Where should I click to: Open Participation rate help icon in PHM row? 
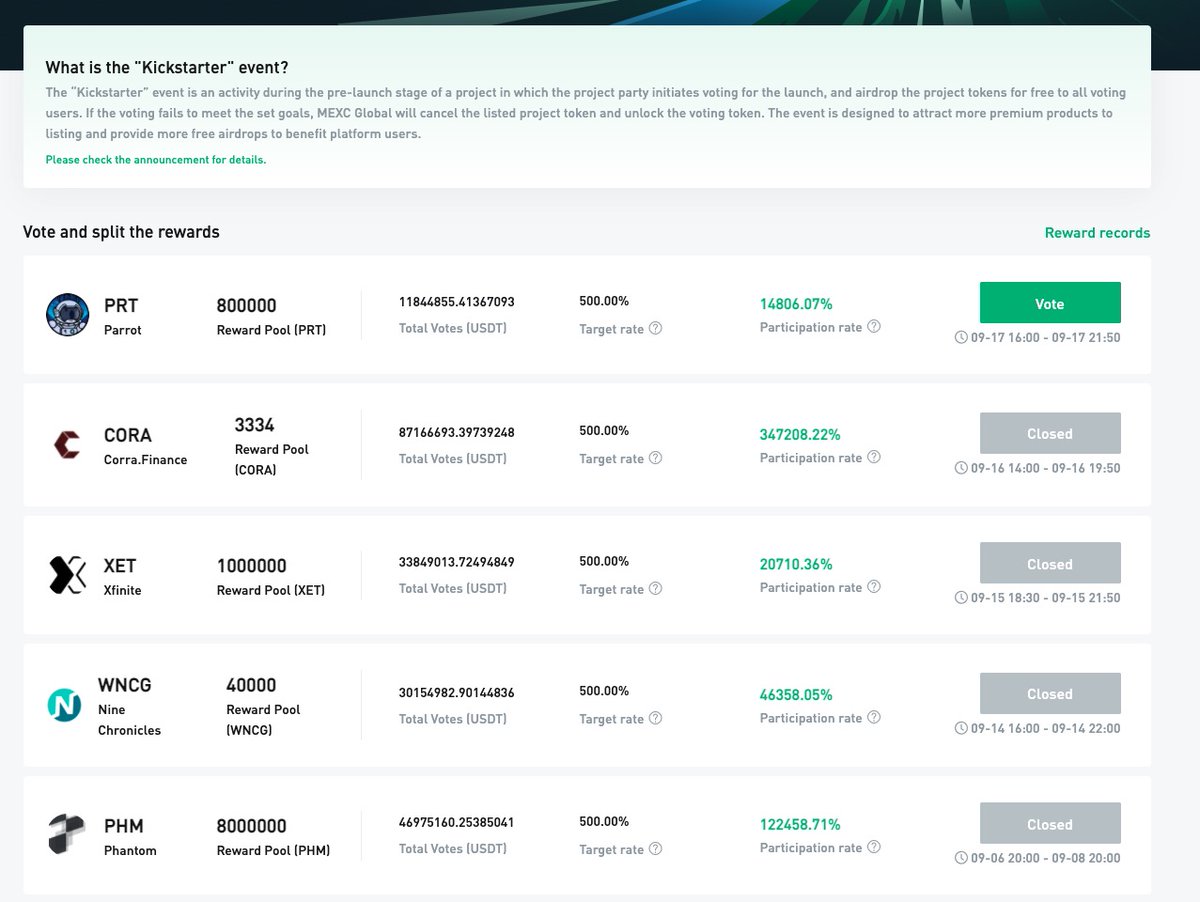click(874, 847)
